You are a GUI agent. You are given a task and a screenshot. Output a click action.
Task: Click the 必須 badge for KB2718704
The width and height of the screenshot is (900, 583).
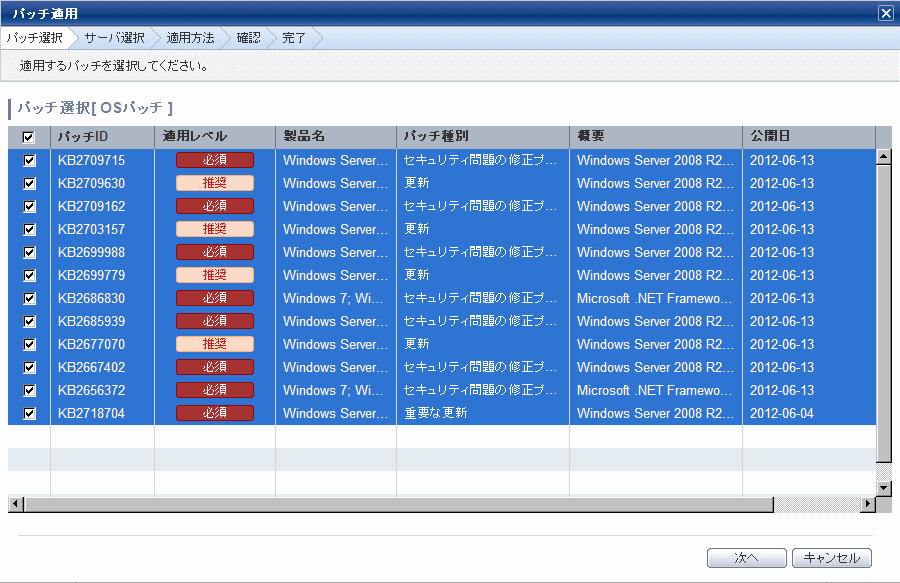[215, 413]
